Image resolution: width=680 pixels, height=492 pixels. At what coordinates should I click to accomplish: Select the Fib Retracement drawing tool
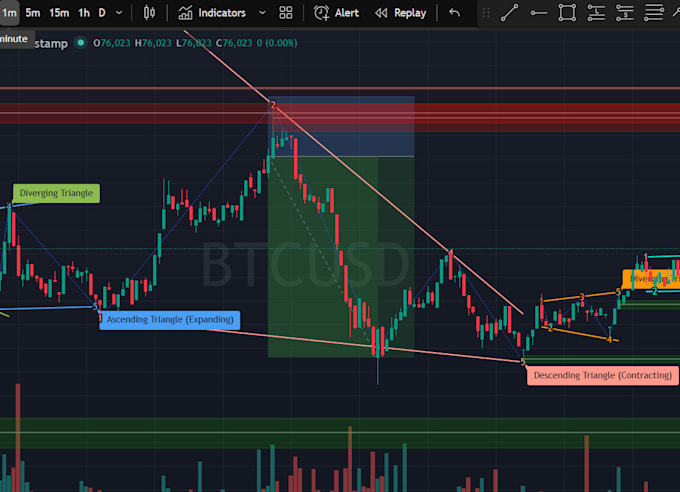coord(654,13)
